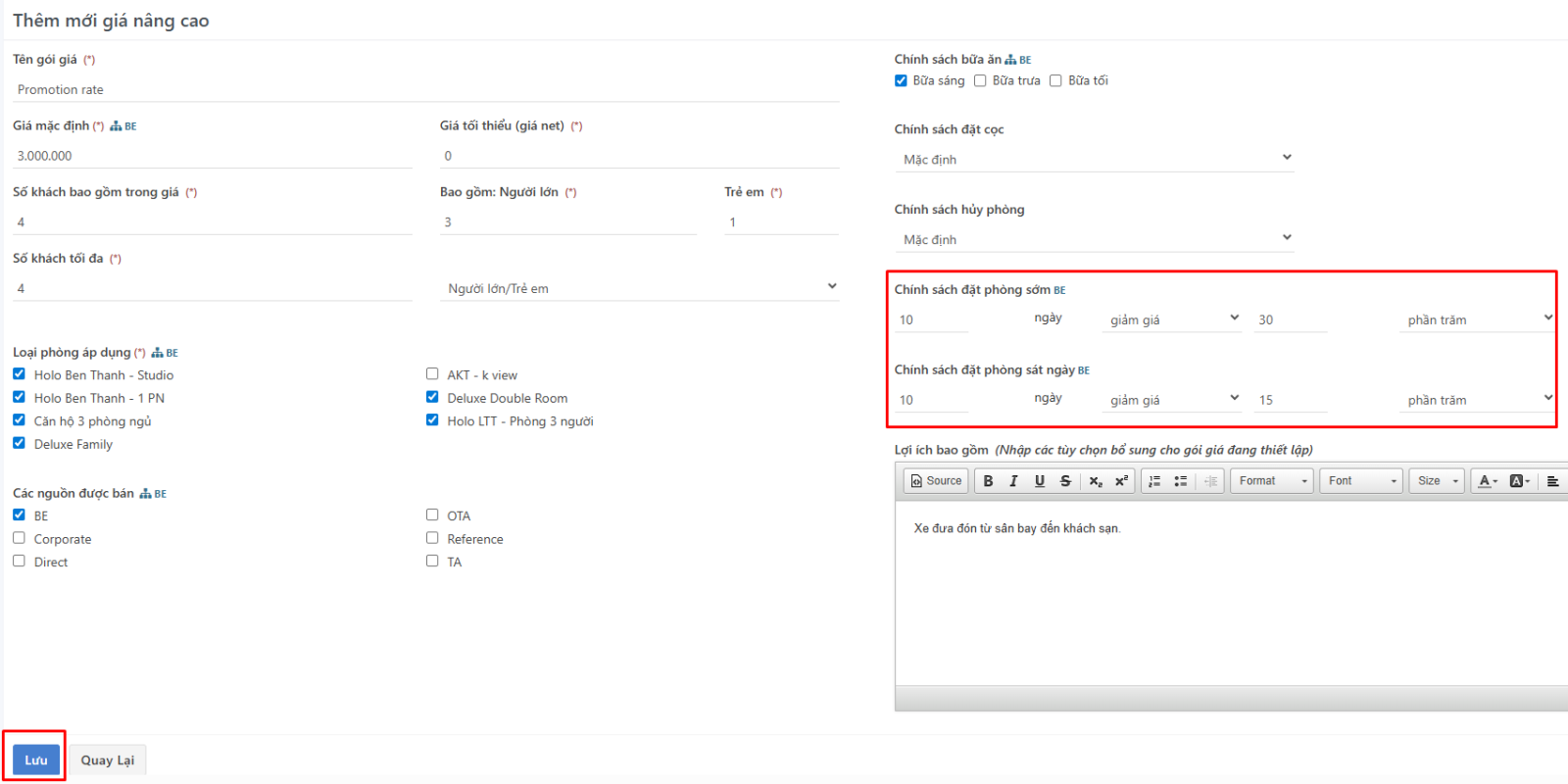
Task: Check the AKT - k view room
Action: point(432,374)
